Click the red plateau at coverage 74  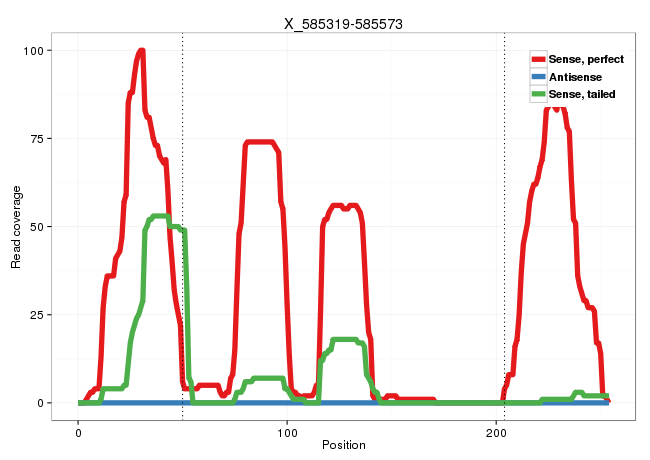[260, 142]
